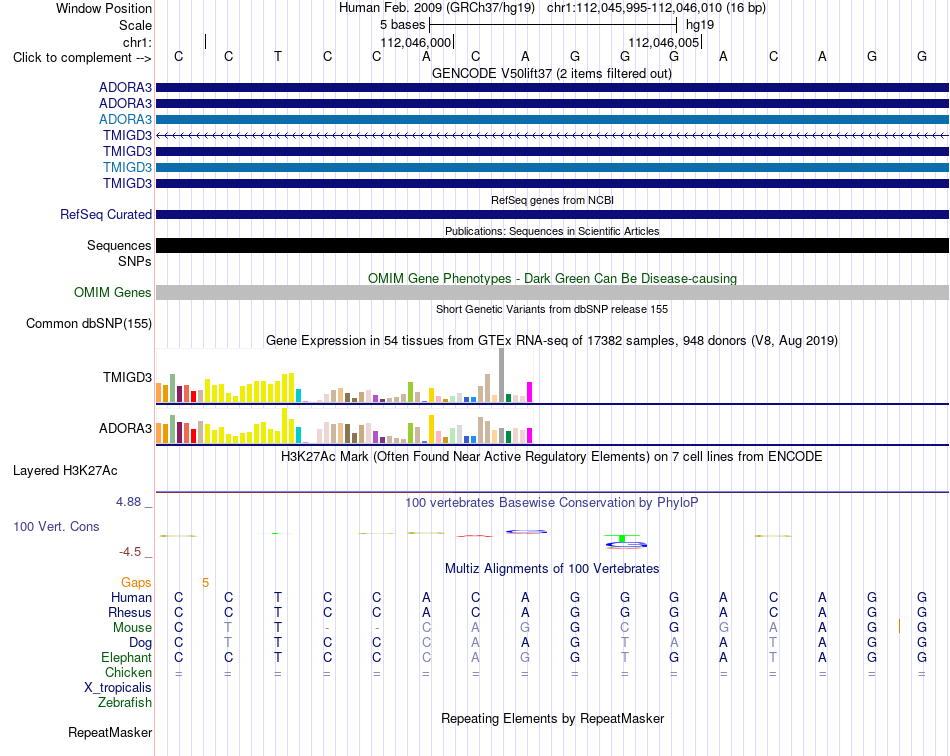Click the 112,046,005 ruler position
950x756 pixels.
click(x=664, y=42)
